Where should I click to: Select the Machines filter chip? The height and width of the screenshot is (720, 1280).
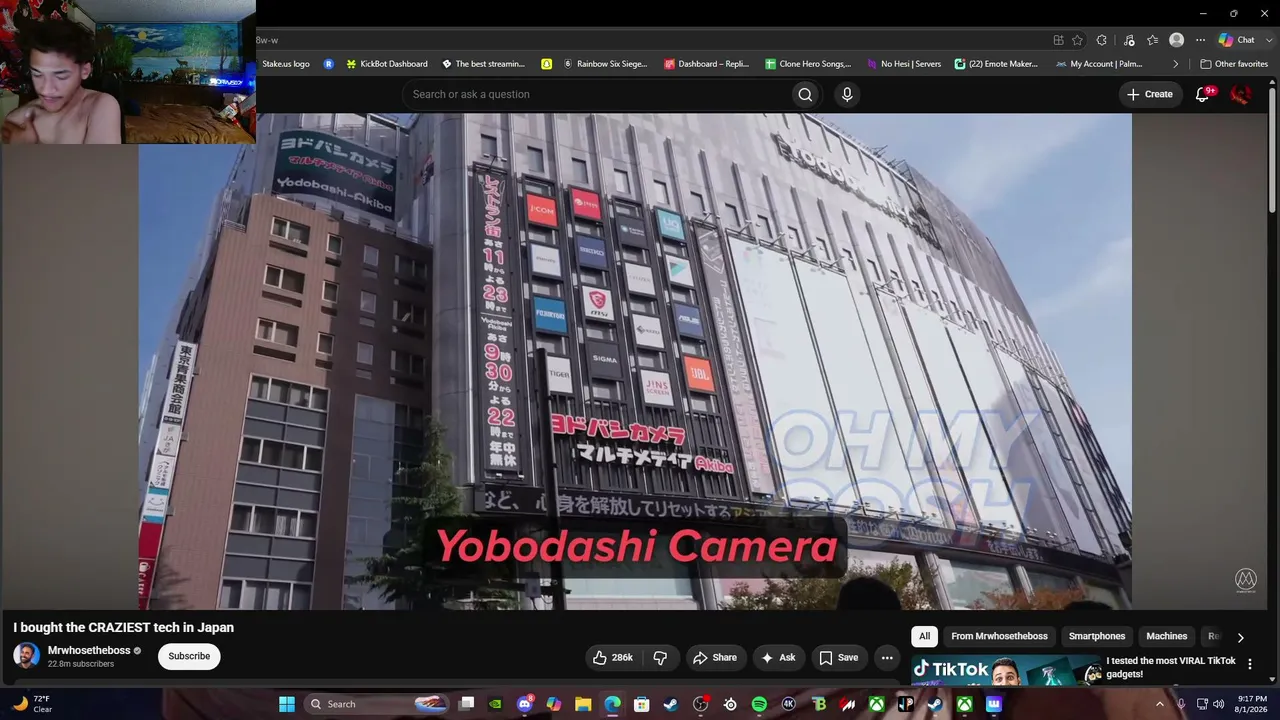click(x=1166, y=636)
